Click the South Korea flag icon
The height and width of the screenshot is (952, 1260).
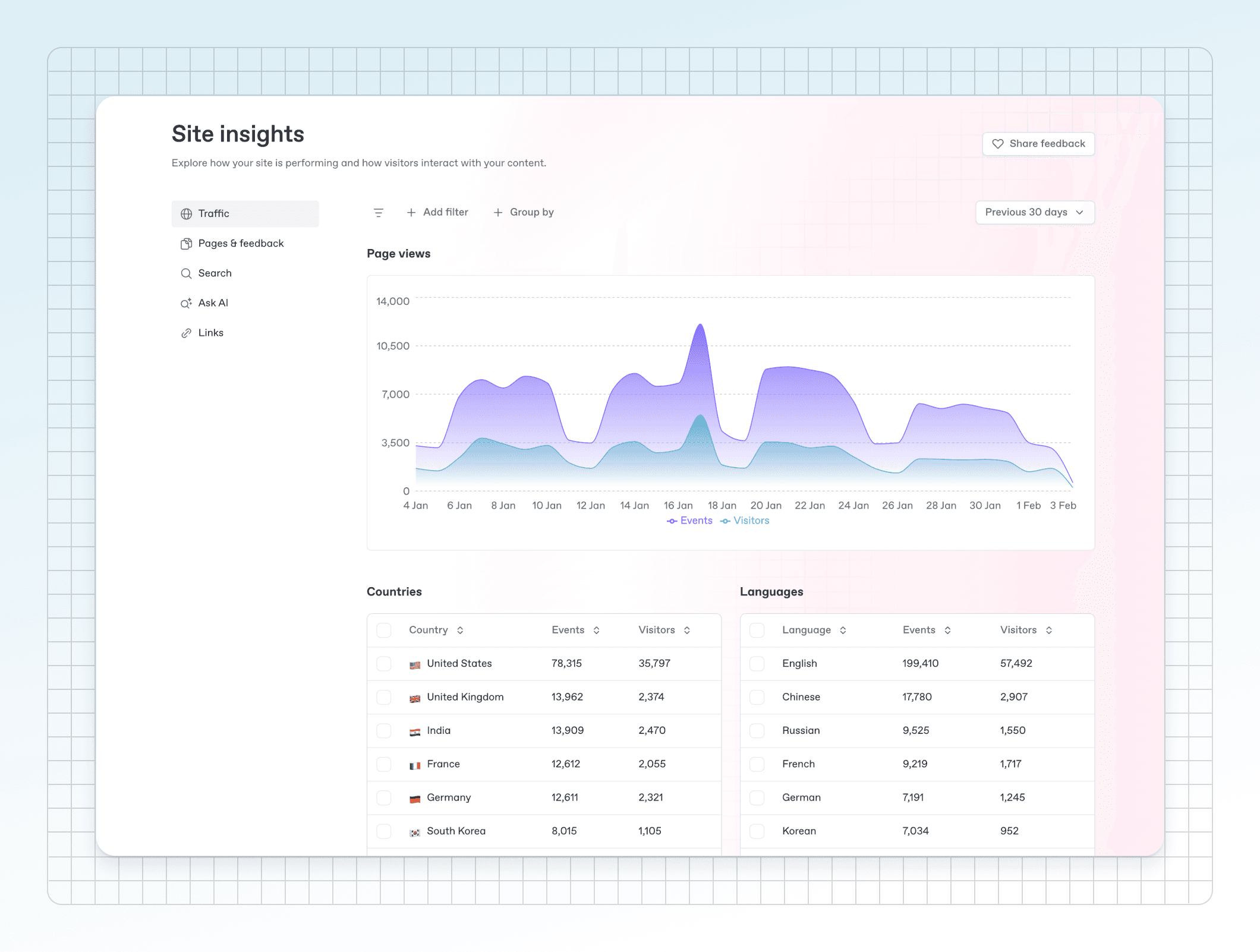coord(415,833)
